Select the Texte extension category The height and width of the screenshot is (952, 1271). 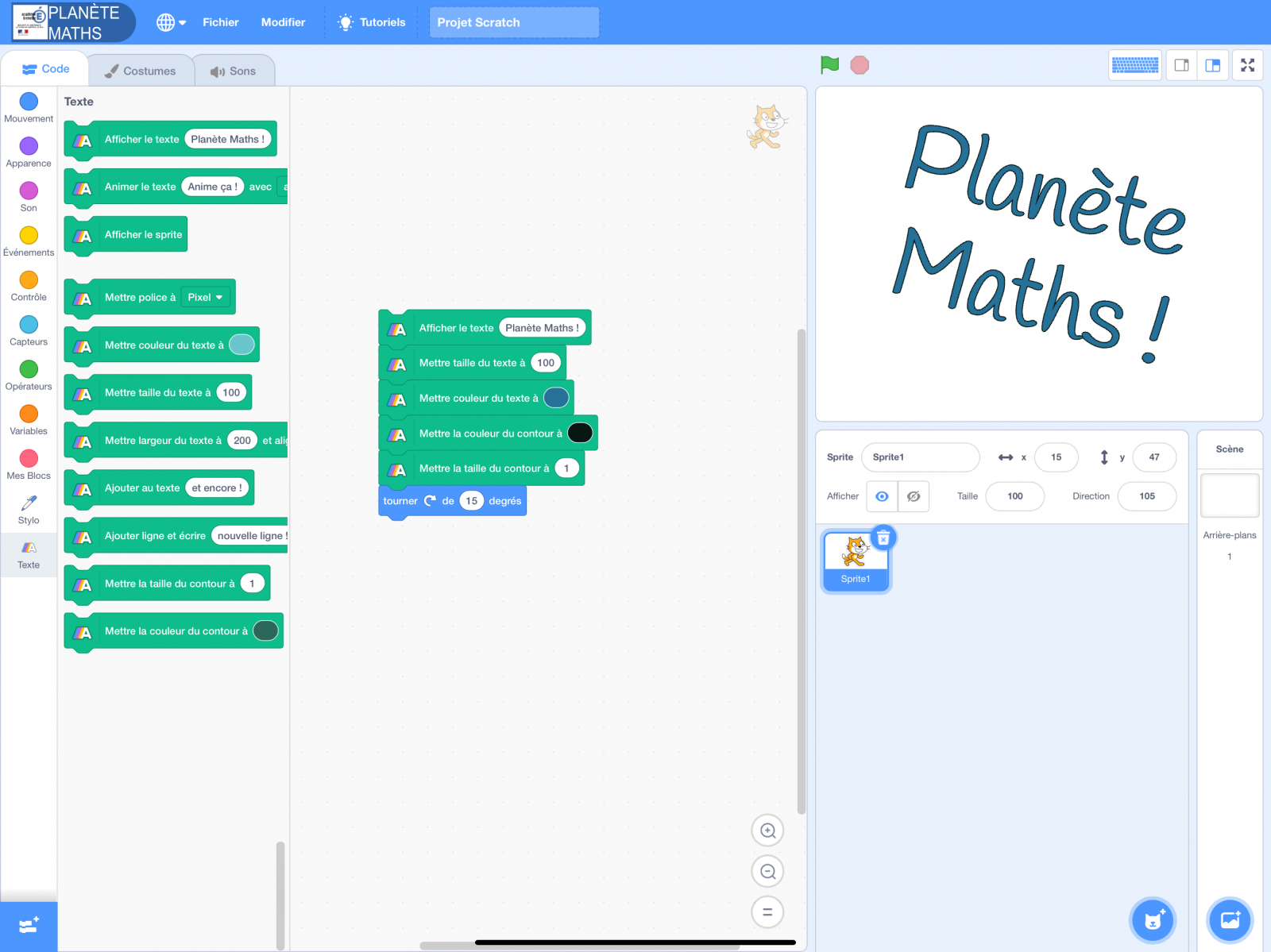[29, 555]
